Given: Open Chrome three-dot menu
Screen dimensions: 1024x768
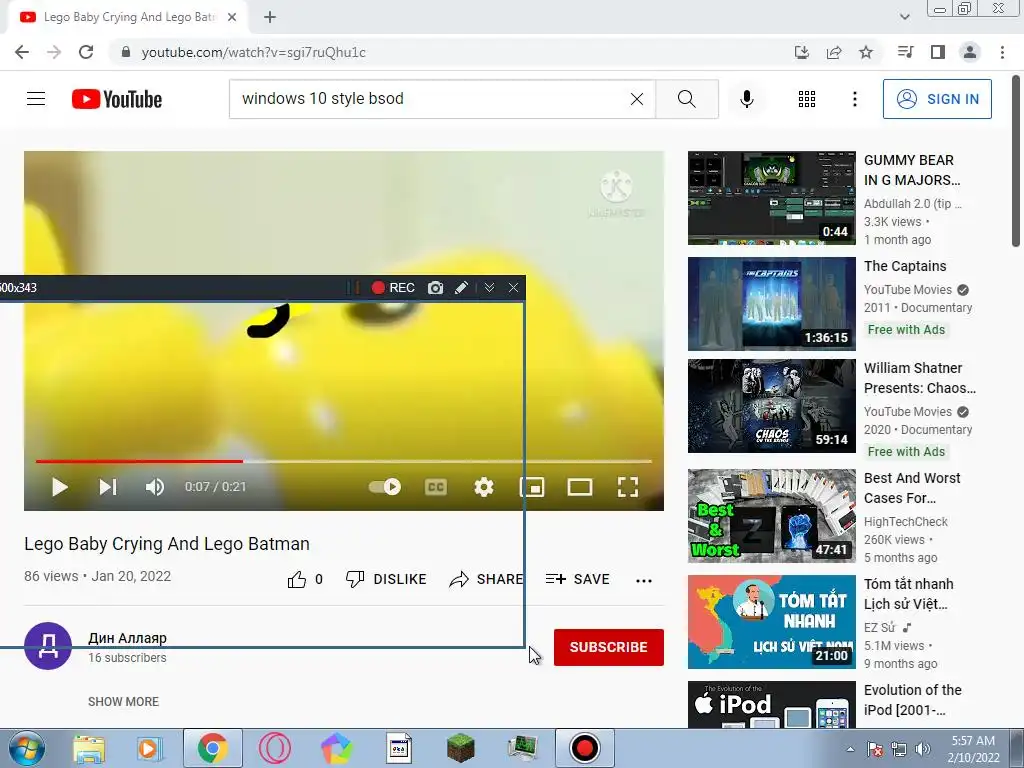Looking at the screenshot, I should tap(1002, 52).
